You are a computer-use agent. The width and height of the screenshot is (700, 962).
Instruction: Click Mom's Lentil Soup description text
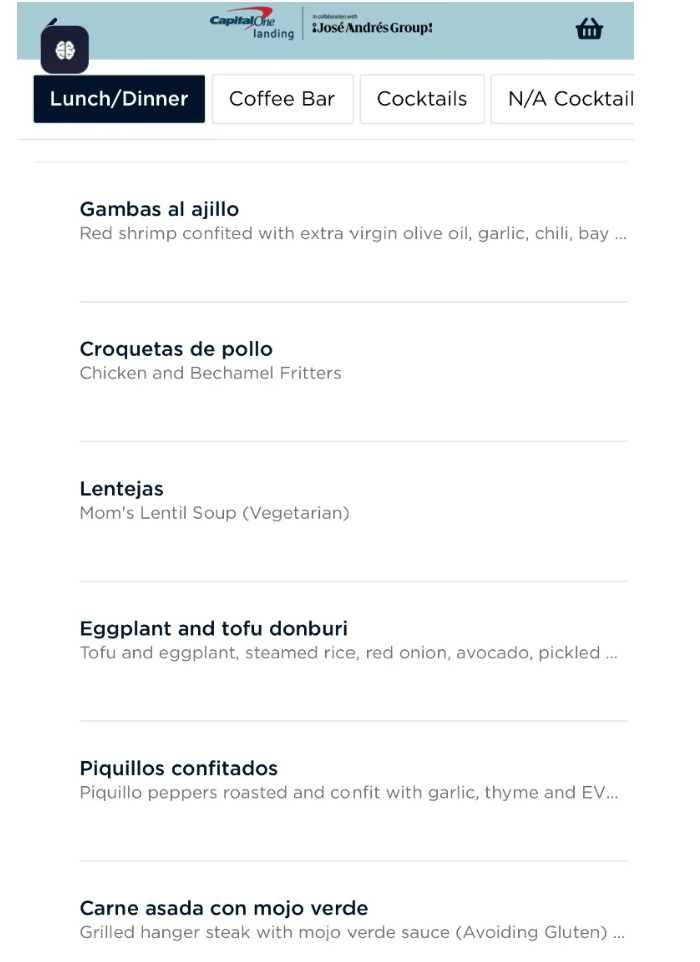tap(215, 513)
